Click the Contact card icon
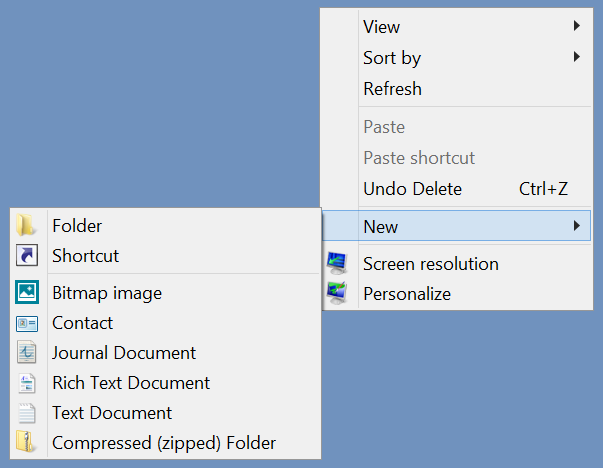Image resolution: width=603 pixels, height=468 pixels. click(x=27, y=323)
